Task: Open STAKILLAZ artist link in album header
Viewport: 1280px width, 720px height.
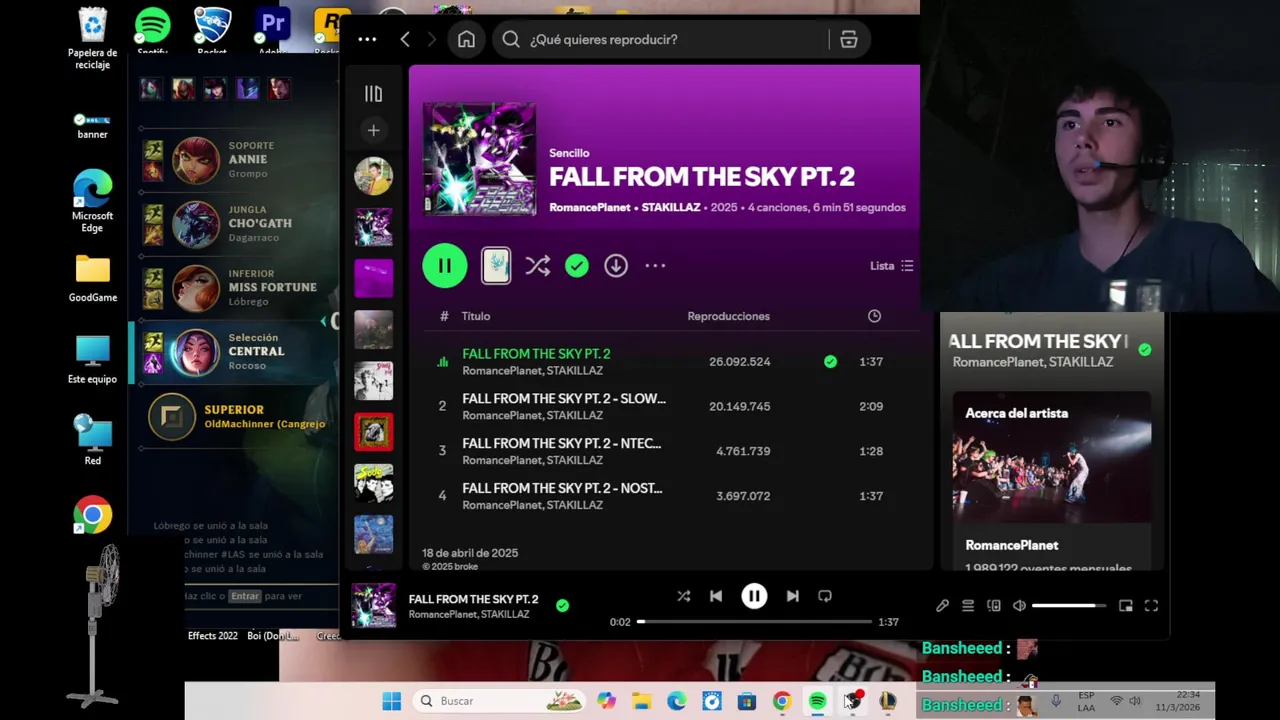Action: pos(671,208)
